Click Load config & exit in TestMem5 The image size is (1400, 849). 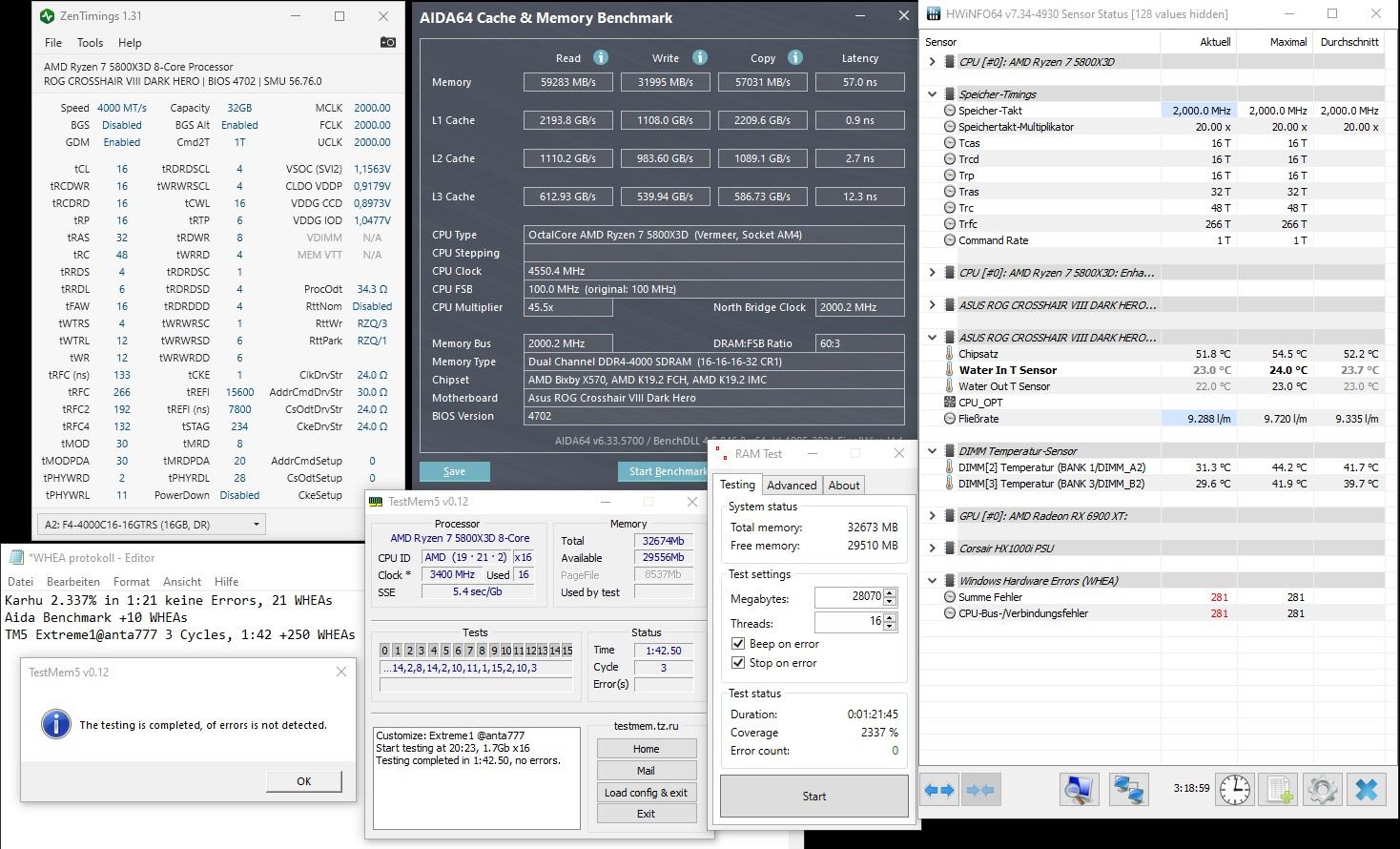[646, 793]
